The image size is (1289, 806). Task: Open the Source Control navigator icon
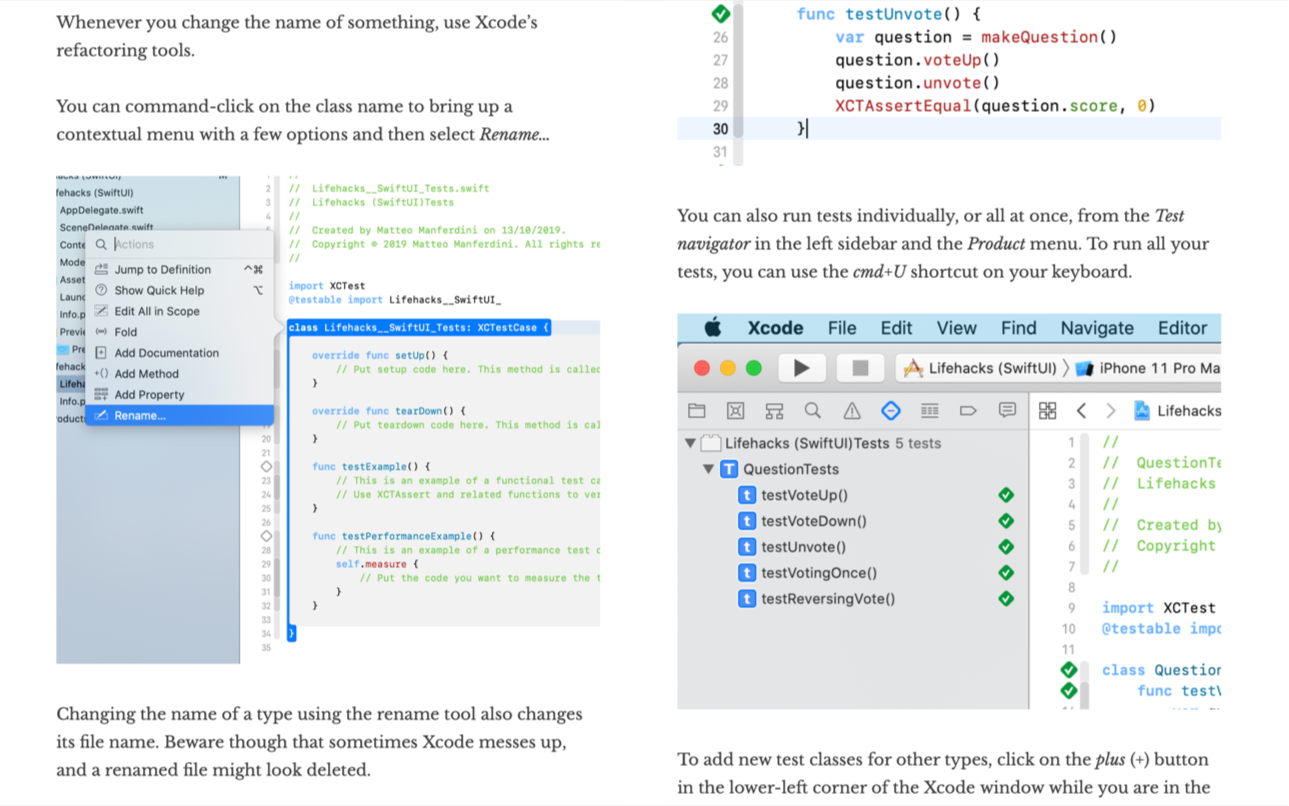[x=735, y=411]
